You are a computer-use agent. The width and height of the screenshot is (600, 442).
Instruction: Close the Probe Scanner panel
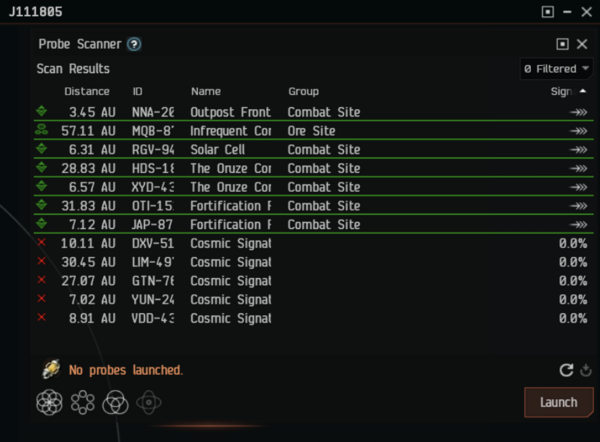[584, 44]
